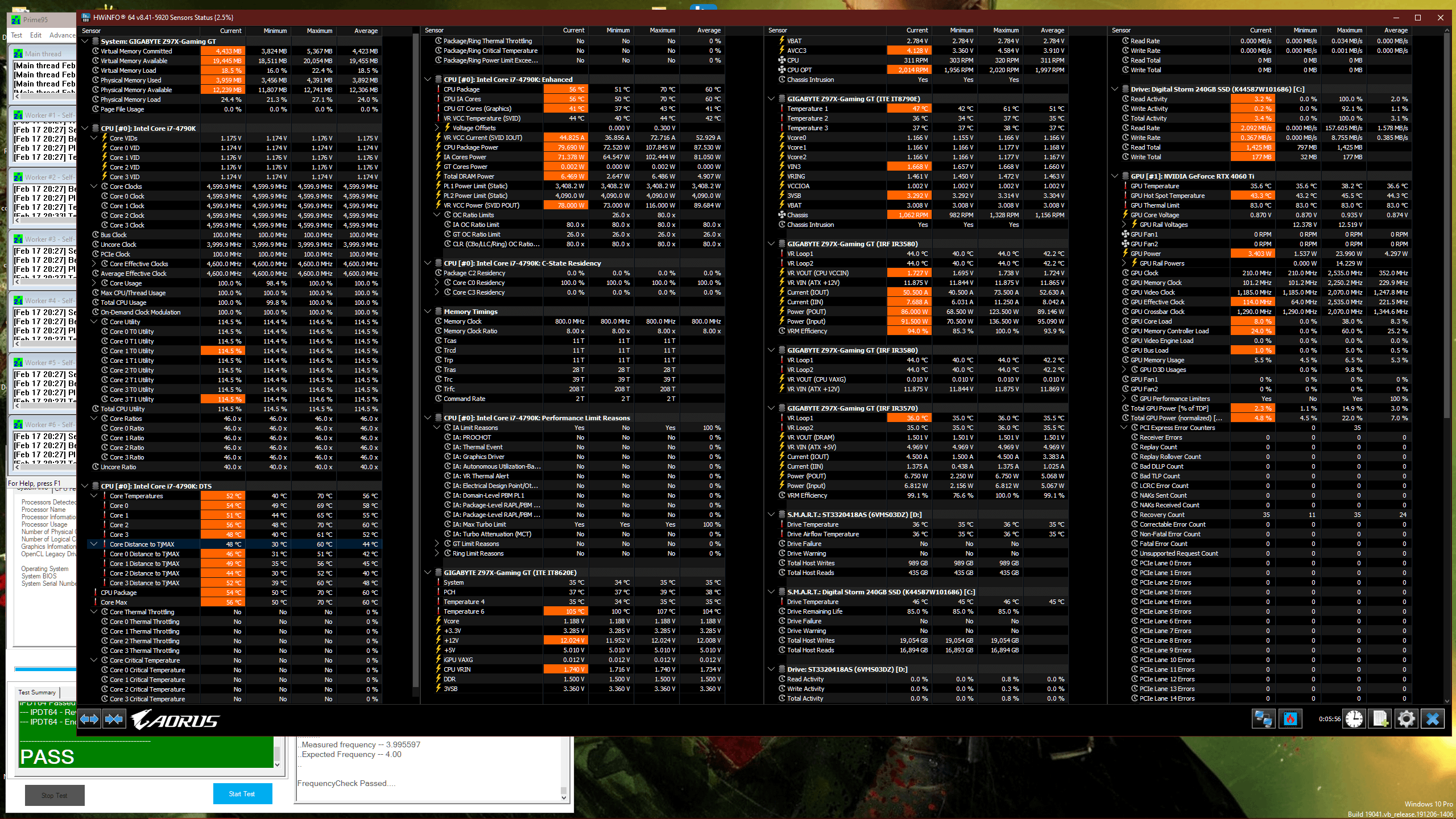Screen dimensions: 1456x819
Task: Click the shrink columns arrows icon
Action: (114, 719)
